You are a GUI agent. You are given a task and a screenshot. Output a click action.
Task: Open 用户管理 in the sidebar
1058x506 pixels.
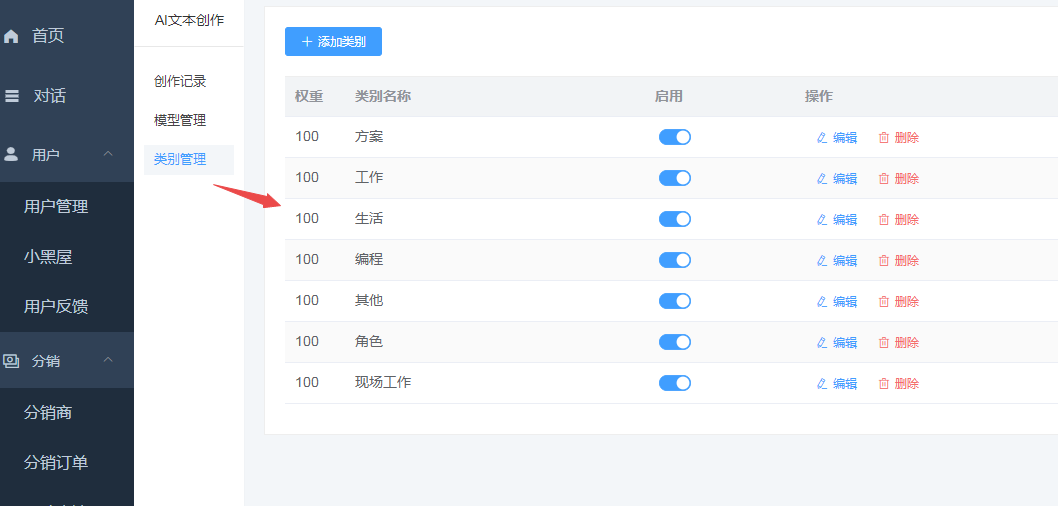coord(56,207)
